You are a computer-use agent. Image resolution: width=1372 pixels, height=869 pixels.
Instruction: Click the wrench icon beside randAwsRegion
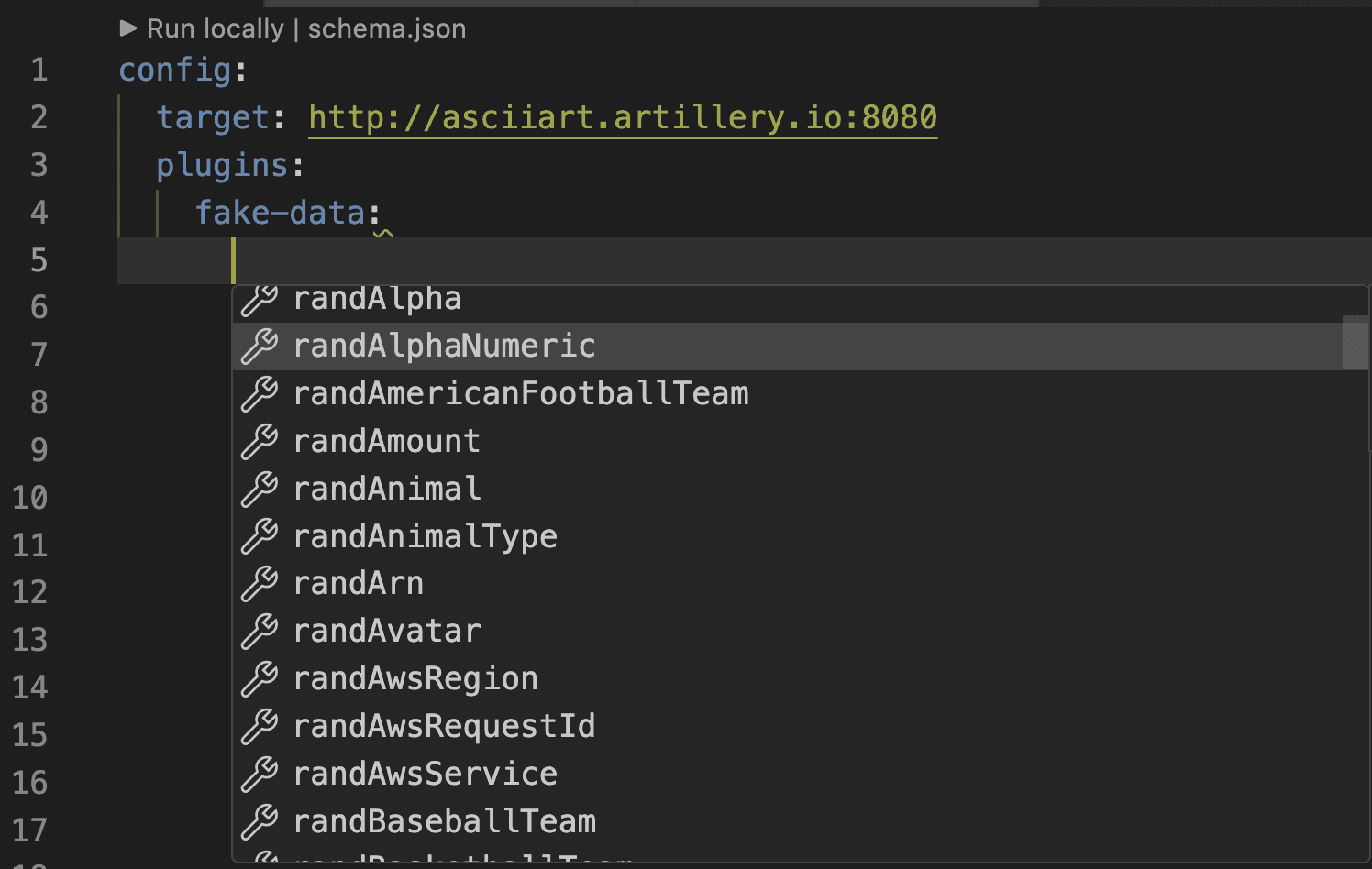click(259, 678)
